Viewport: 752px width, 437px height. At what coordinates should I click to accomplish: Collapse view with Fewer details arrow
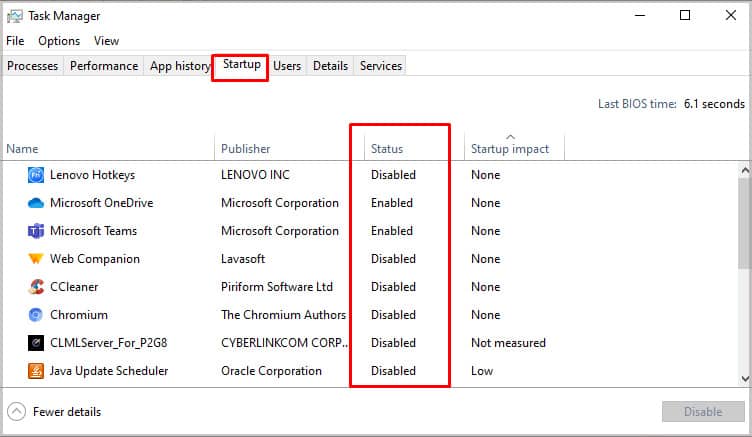(16, 412)
